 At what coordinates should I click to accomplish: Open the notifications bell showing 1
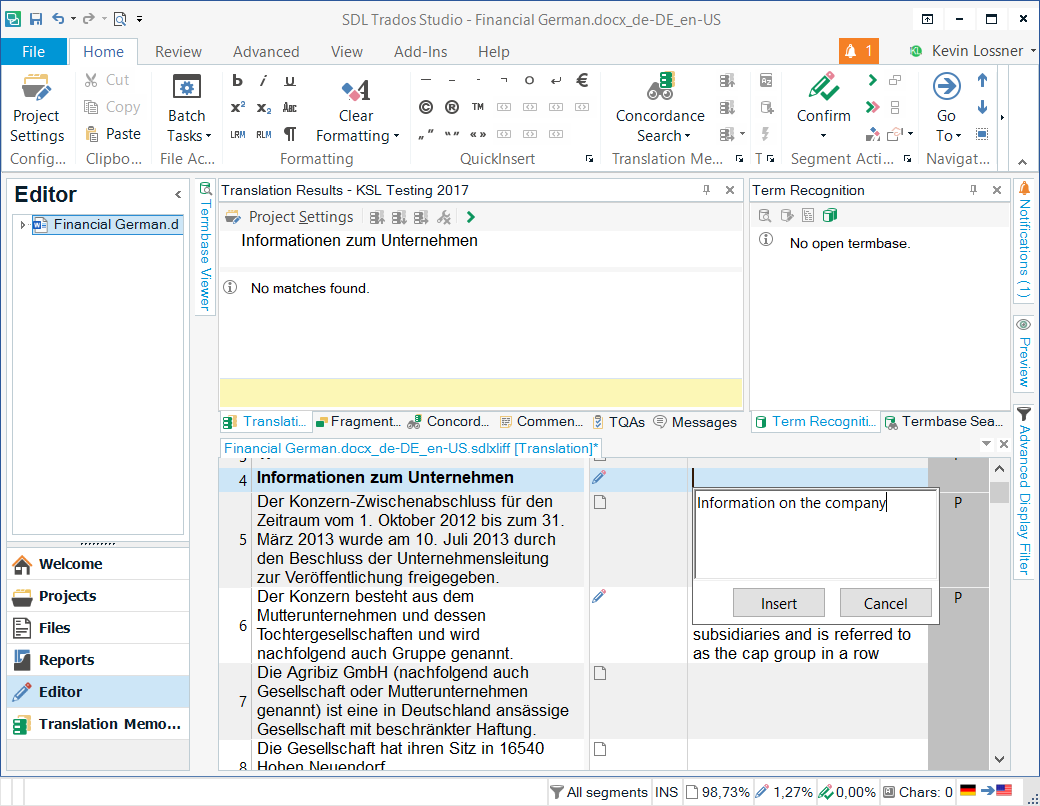click(858, 51)
